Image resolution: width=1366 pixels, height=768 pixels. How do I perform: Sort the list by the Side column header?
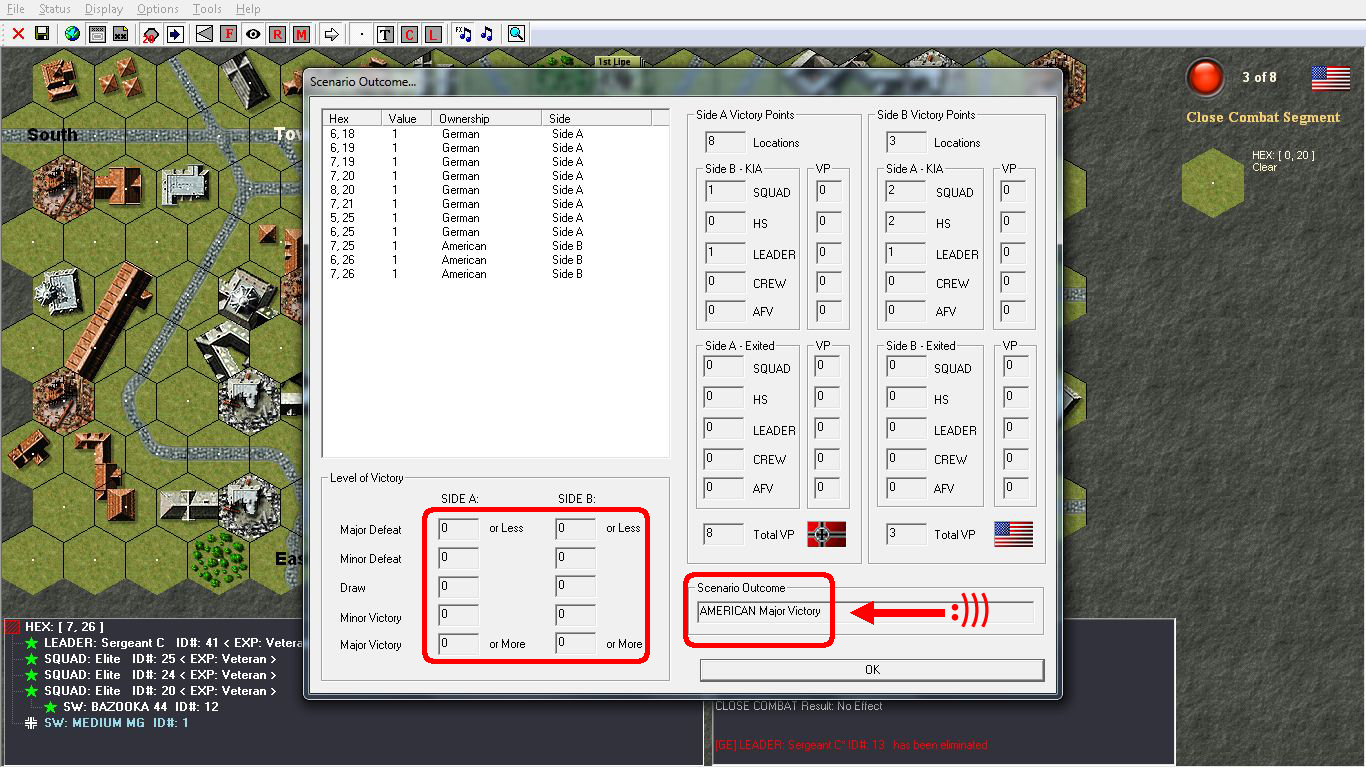pyautogui.click(x=597, y=118)
